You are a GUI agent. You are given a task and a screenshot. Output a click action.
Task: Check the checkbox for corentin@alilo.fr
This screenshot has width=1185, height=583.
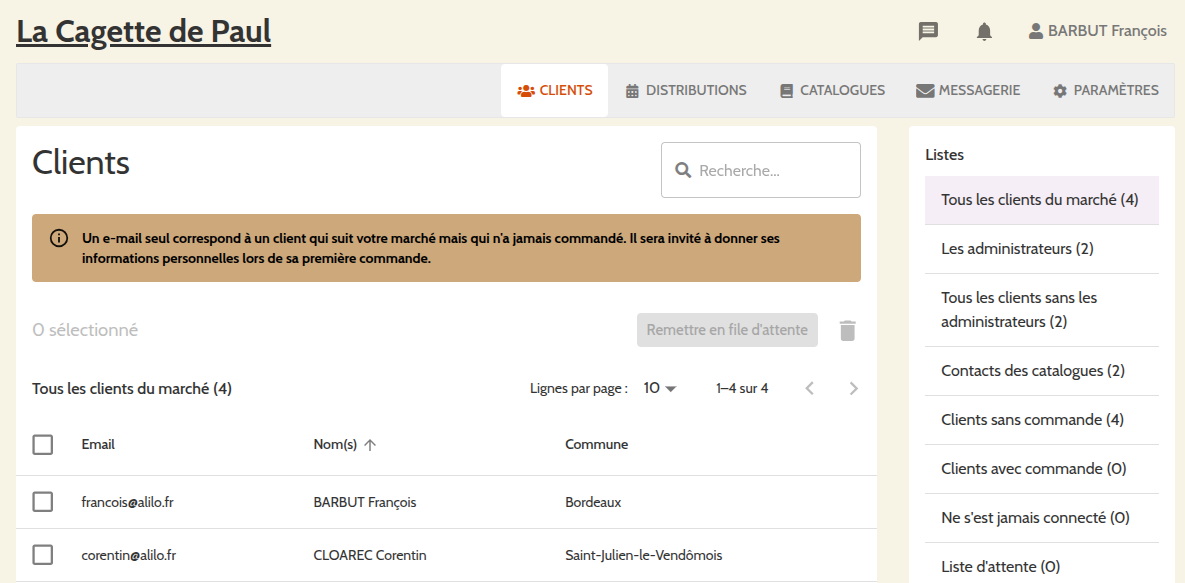[42, 555]
